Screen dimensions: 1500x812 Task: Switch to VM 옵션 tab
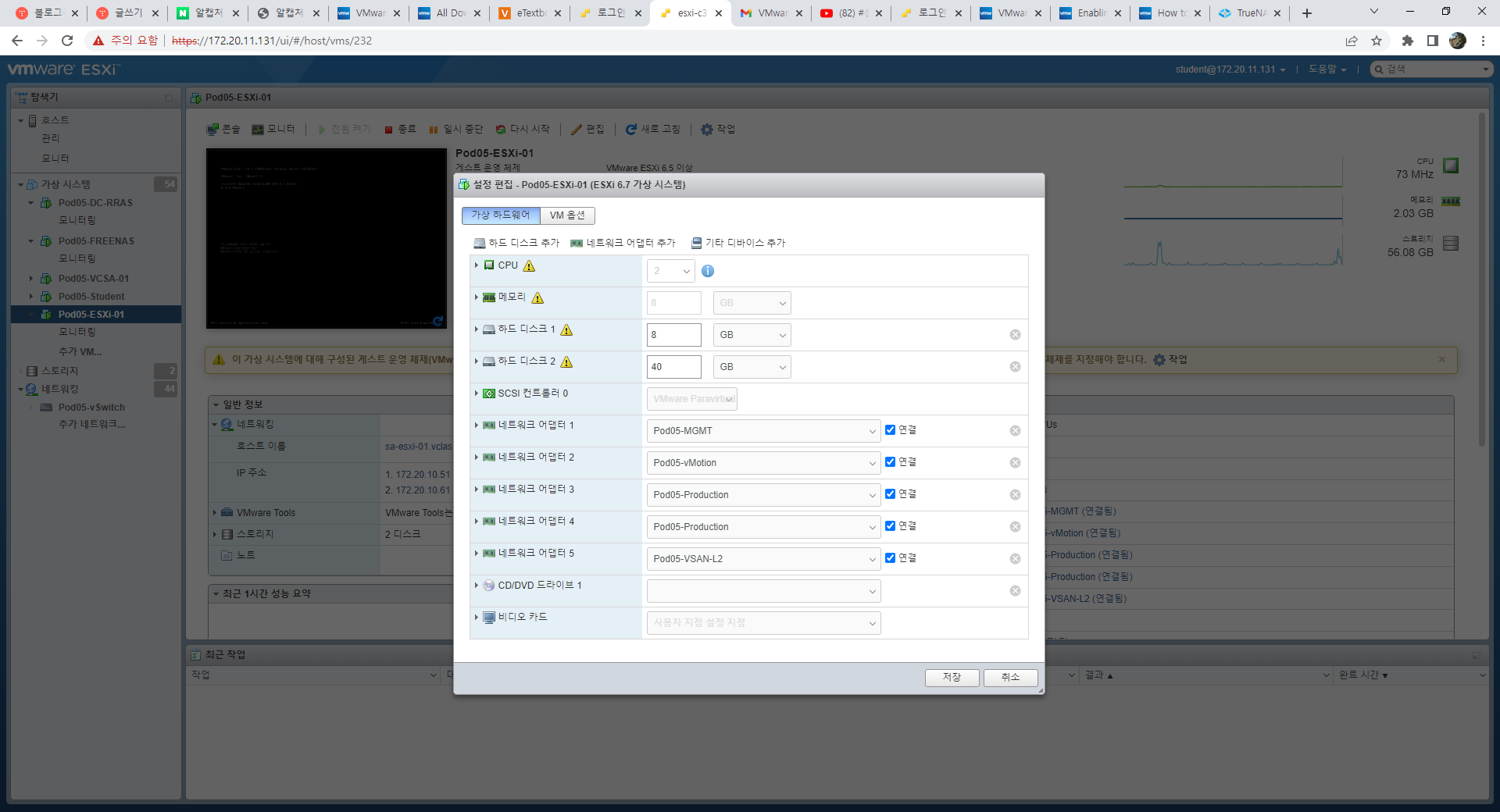(x=567, y=215)
